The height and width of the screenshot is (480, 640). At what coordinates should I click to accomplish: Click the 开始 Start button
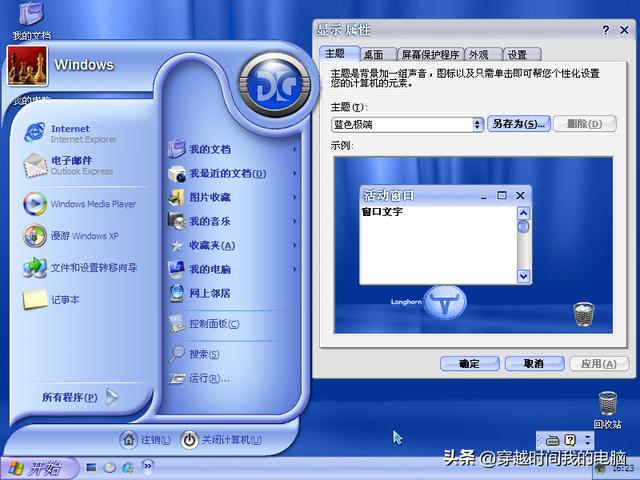(x=39, y=468)
